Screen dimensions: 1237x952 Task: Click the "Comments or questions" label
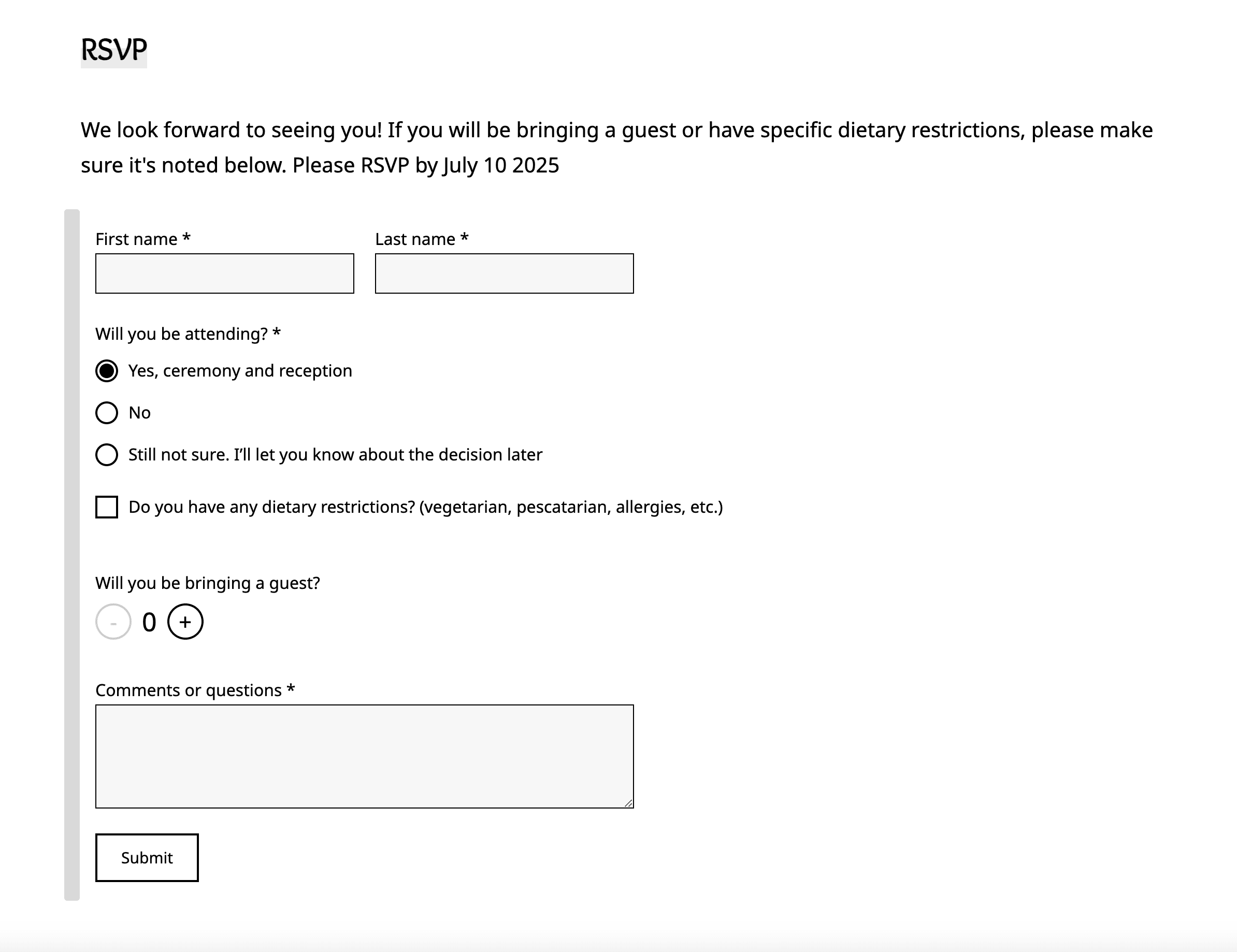tap(189, 690)
